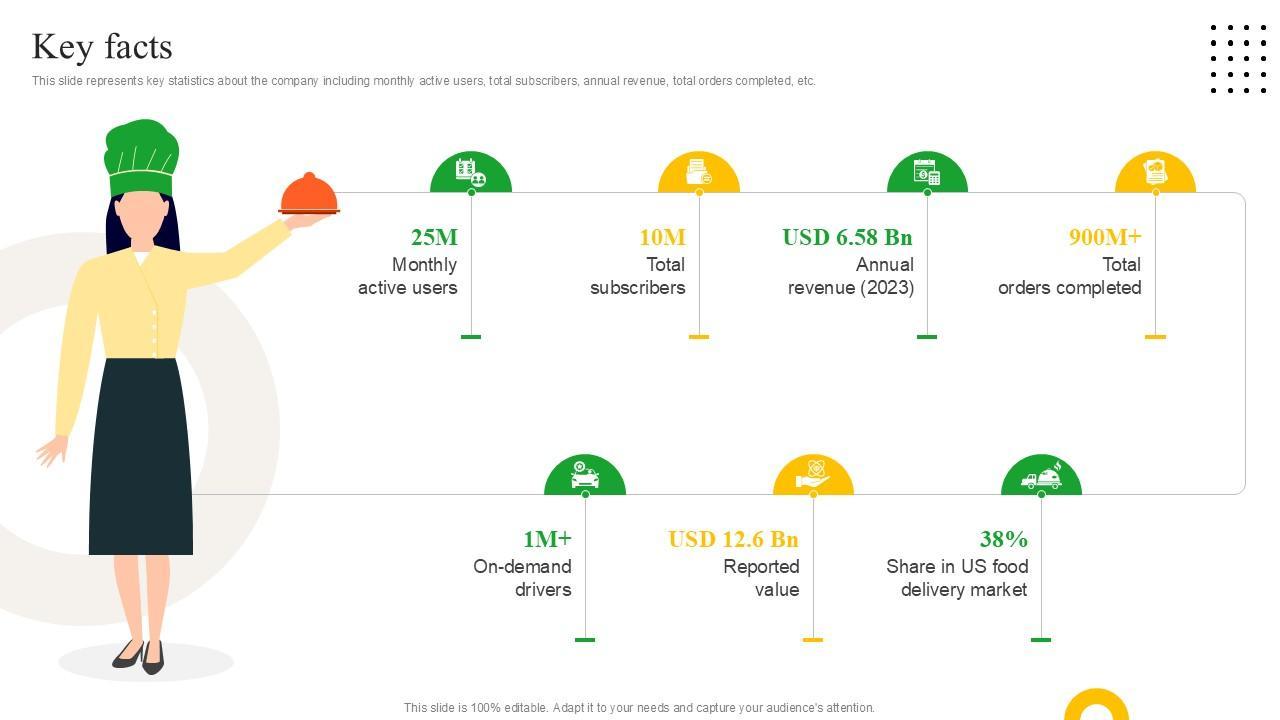Click the 1M+ drivers statistic
This screenshot has width=1280, height=720.
[547, 539]
